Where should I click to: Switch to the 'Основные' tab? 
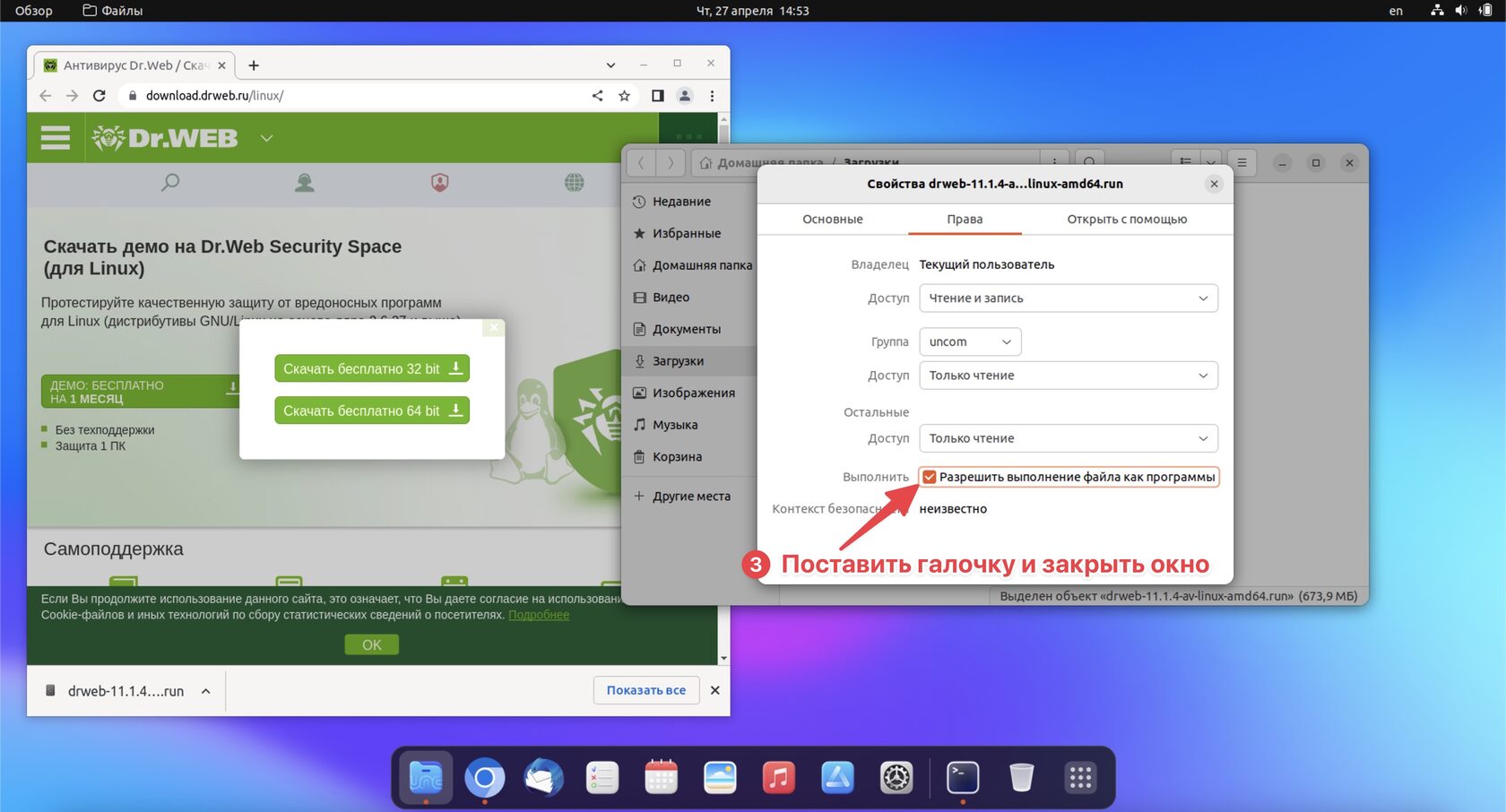(x=832, y=219)
